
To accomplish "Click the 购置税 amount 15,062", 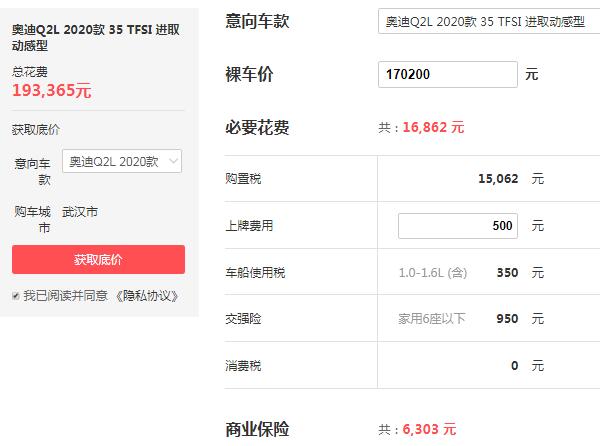I will coord(498,179).
